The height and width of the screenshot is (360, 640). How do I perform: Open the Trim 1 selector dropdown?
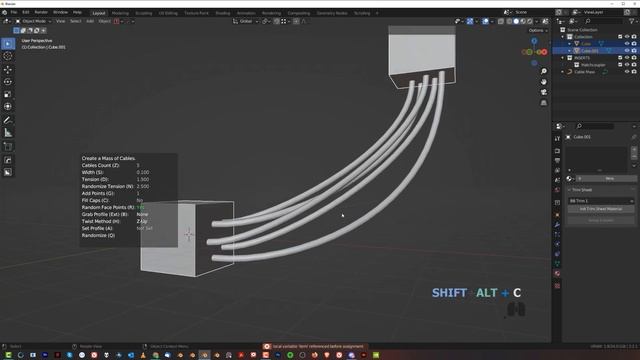(x=601, y=201)
